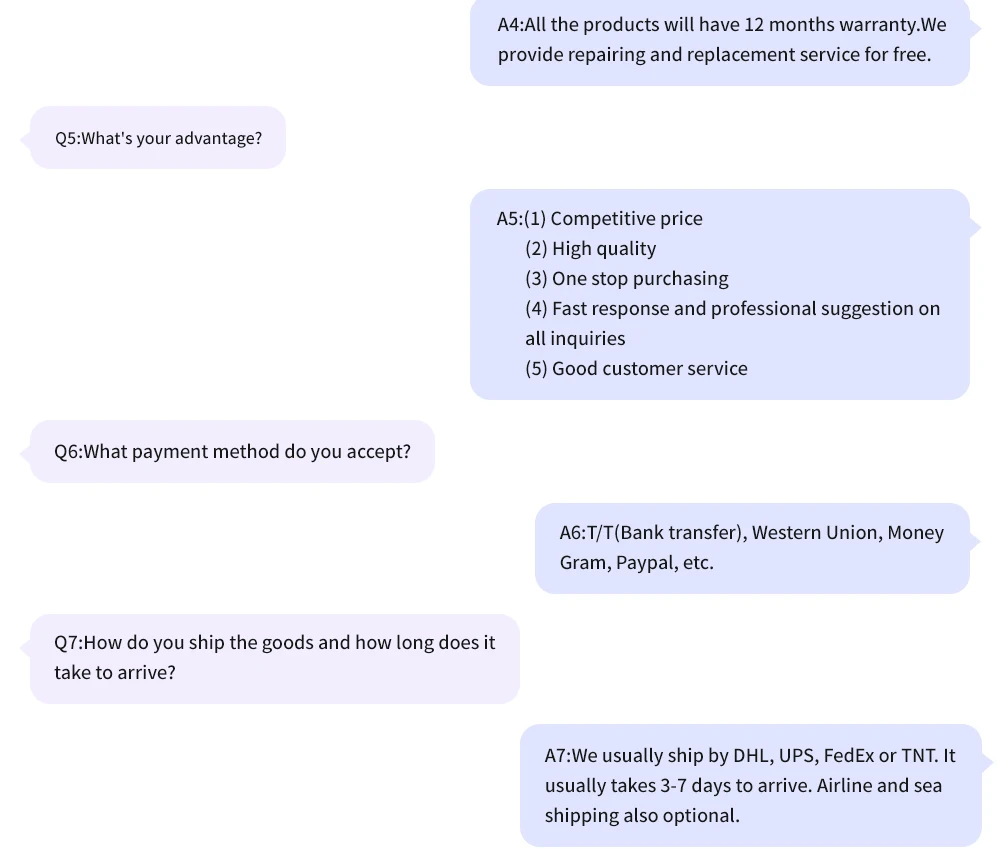Screen dimensions: 1000x867
Task: Click "FedEx" in the A7 answer
Action: pyautogui.click(x=848, y=756)
